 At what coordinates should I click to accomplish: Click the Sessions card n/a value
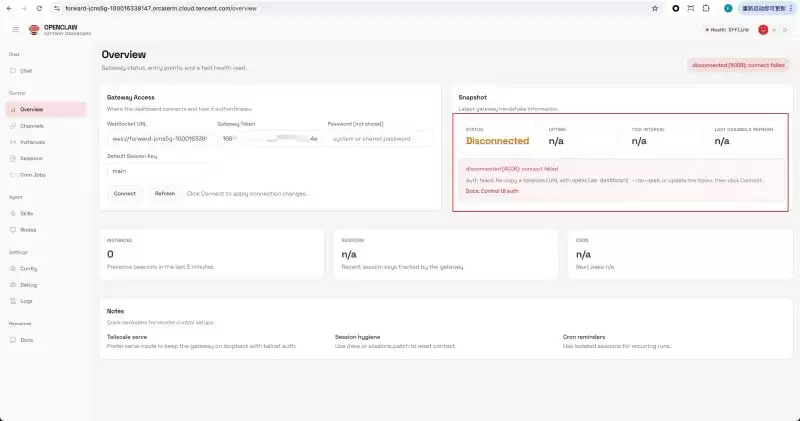349,254
